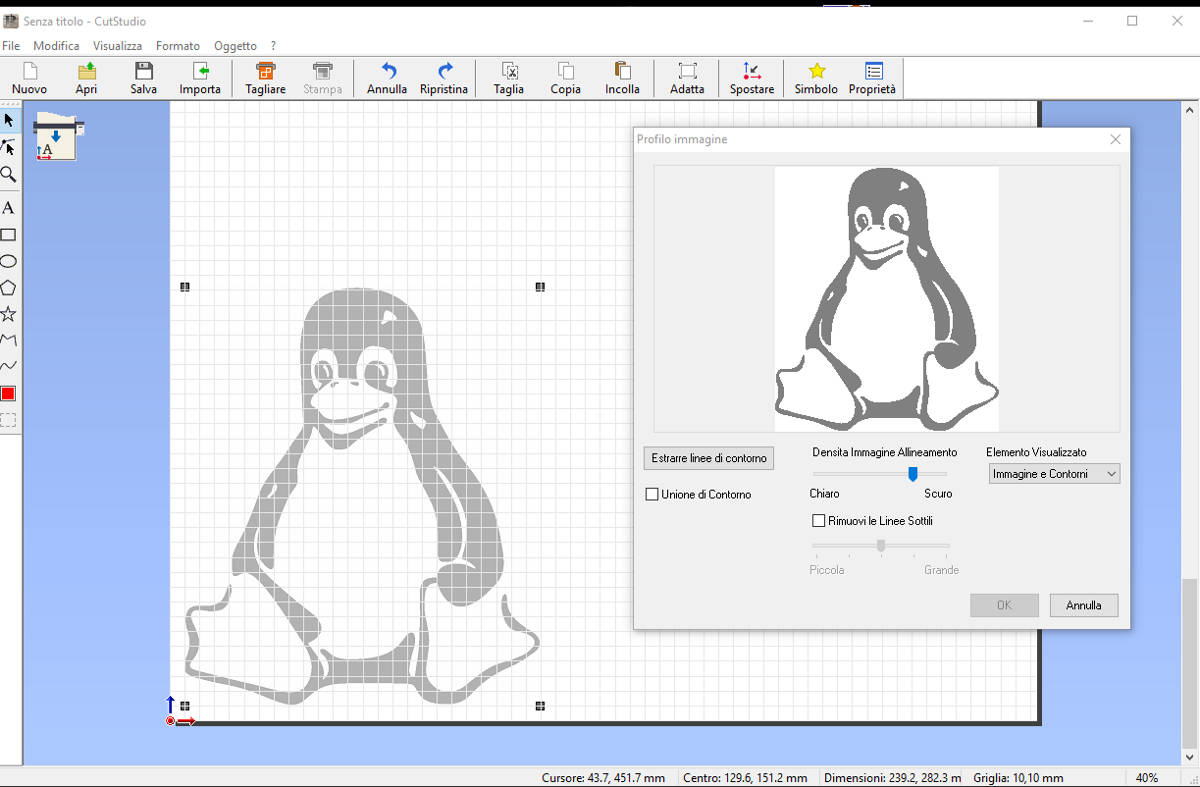The height and width of the screenshot is (787, 1200).
Task: Select the pentagon polygon tool
Action: click(8, 288)
